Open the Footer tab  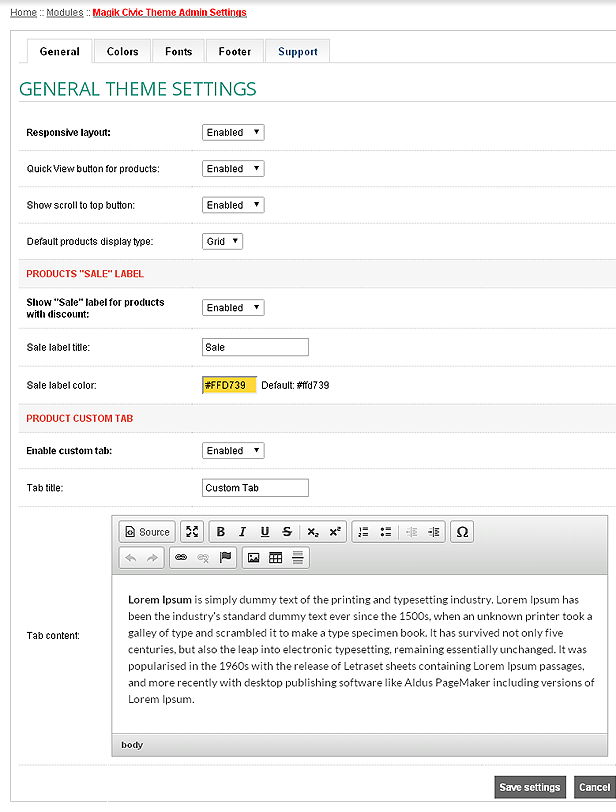pyautogui.click(x=234, y=51)
